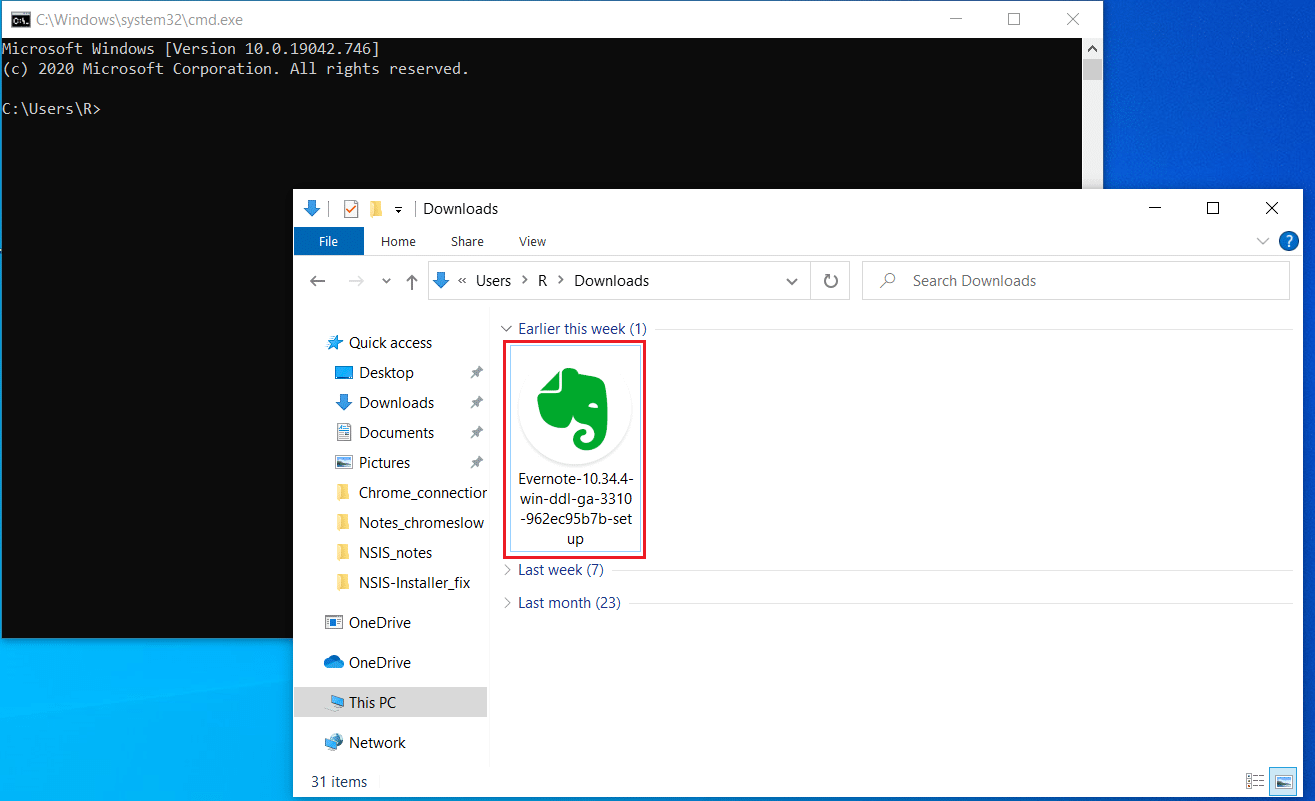Expand the Last month (23) group

click(x=509, y=603)
